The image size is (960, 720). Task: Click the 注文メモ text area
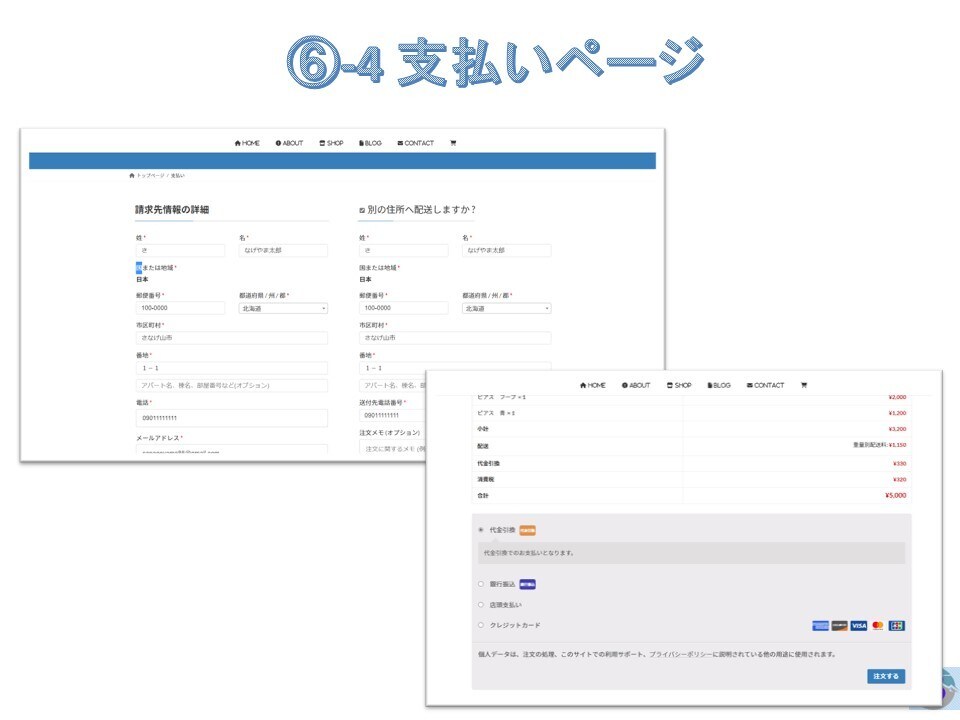[x=392, y=448]
